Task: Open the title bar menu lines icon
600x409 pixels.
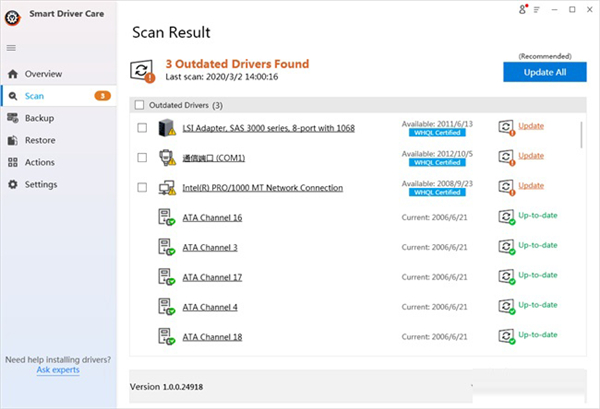Action: [x=536, y=10]
